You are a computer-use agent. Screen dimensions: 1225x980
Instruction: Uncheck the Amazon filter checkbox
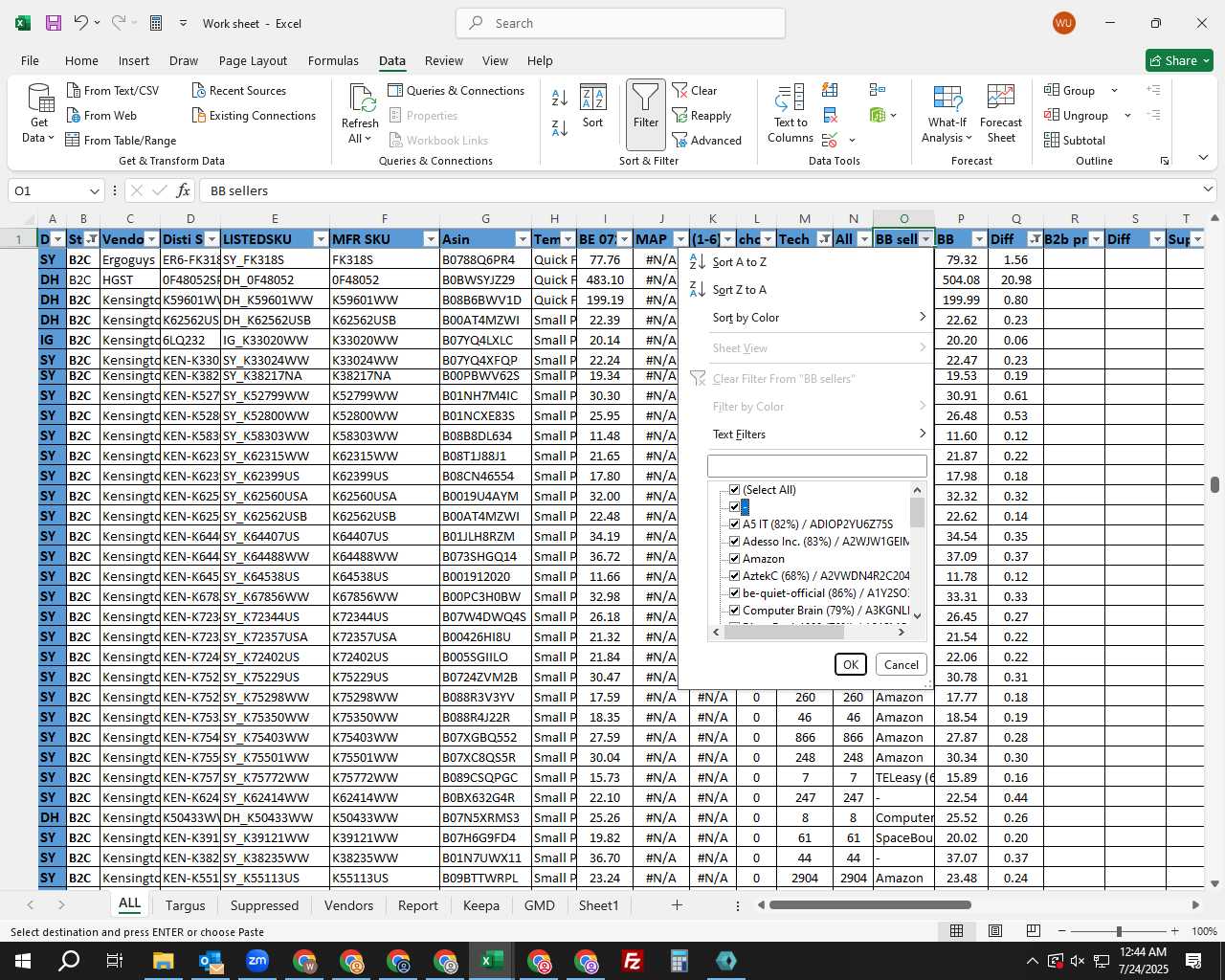(x=735, y=559)
